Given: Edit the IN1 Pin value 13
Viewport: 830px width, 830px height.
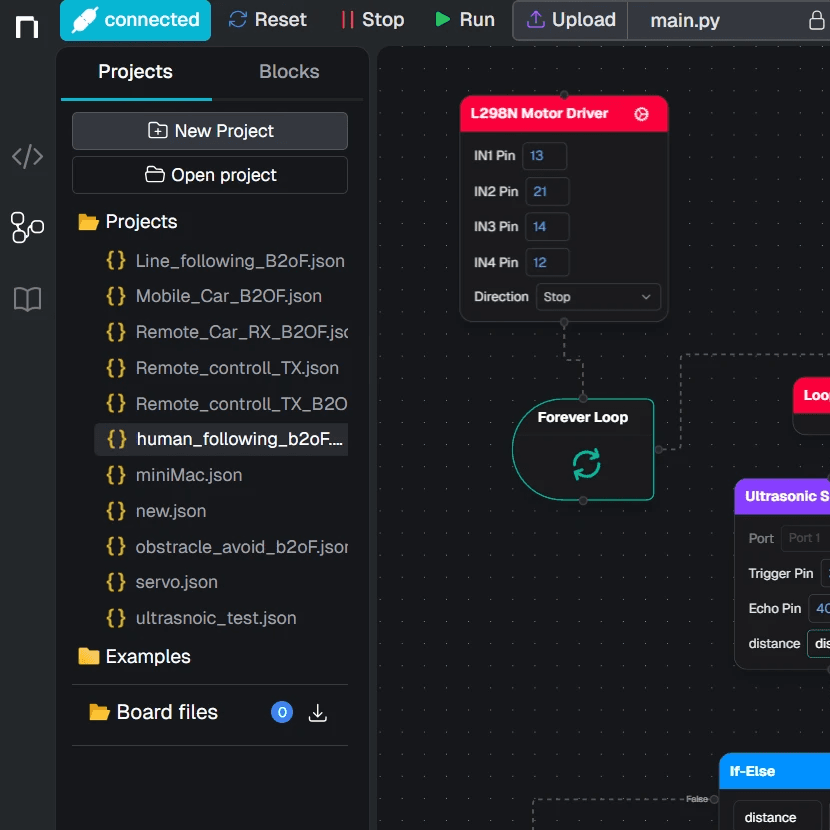Looking at the screenshot, I should (x=545, y=156).
